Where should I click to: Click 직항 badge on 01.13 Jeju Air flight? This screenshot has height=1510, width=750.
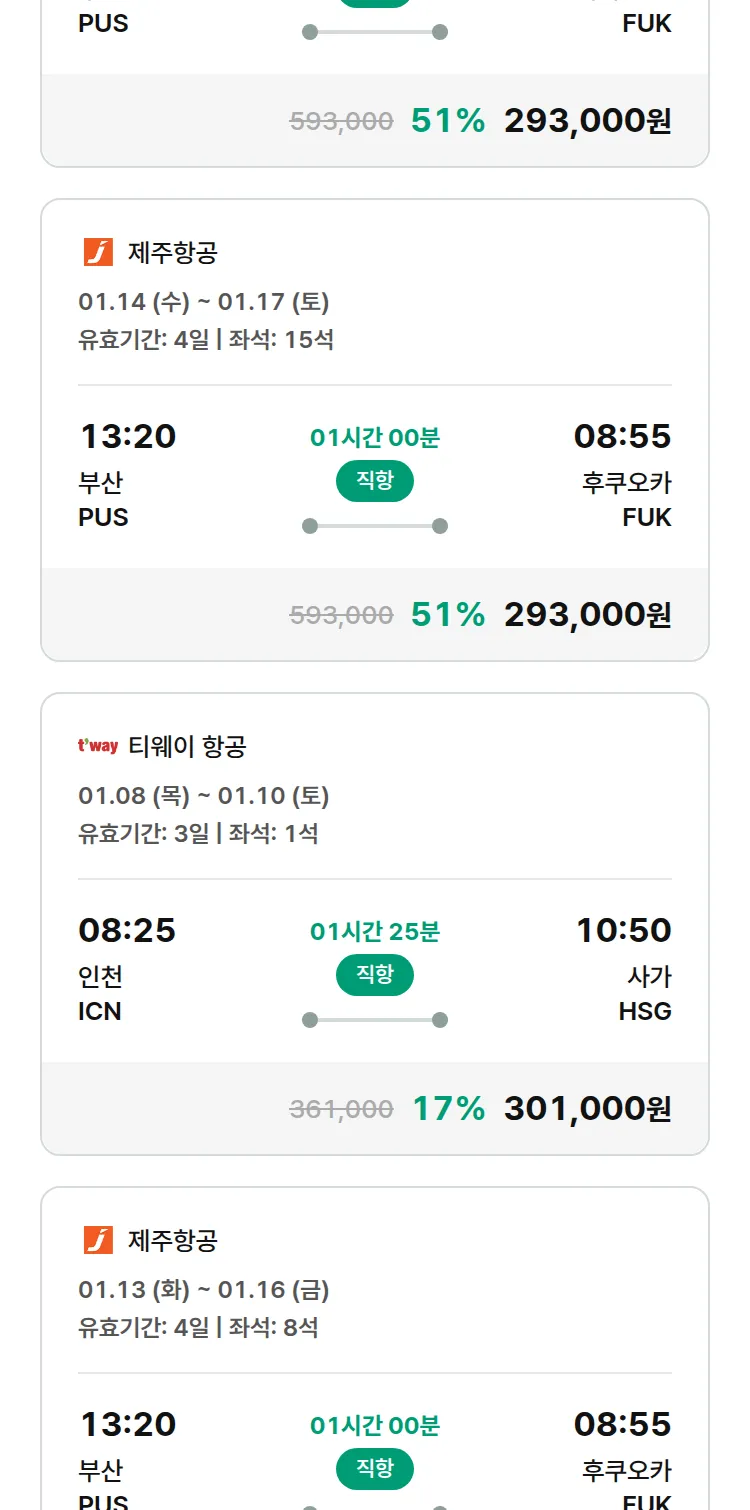point(375,1469)
